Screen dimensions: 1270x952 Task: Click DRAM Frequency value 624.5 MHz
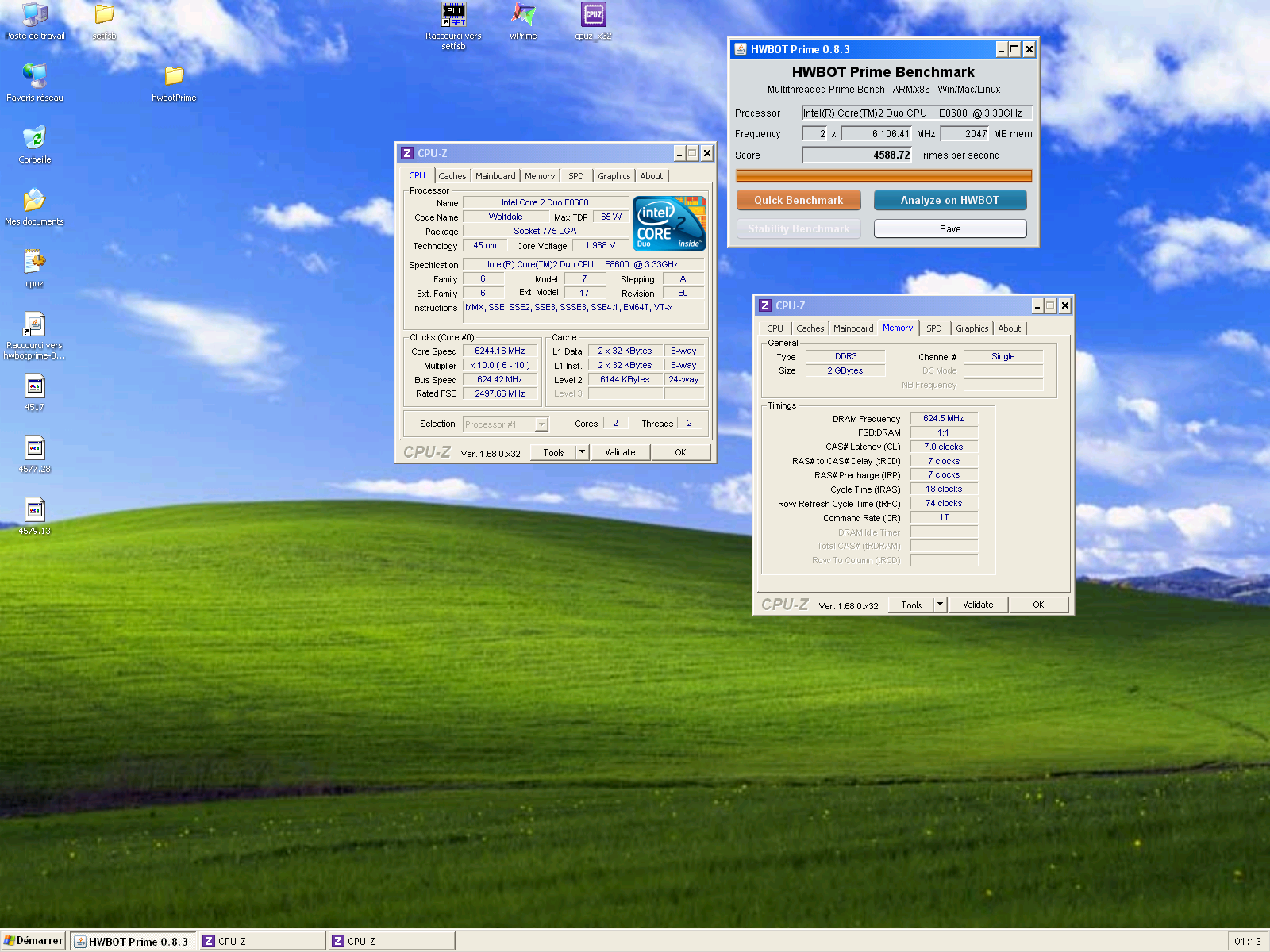944,418
